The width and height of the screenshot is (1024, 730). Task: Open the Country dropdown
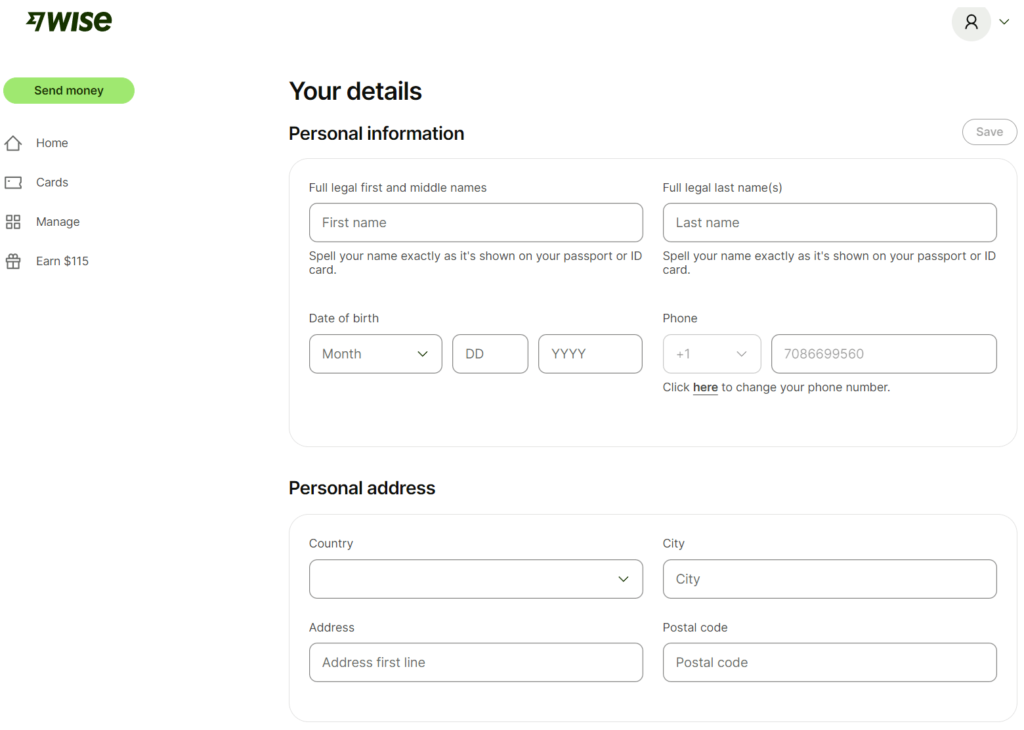[475, 578]
